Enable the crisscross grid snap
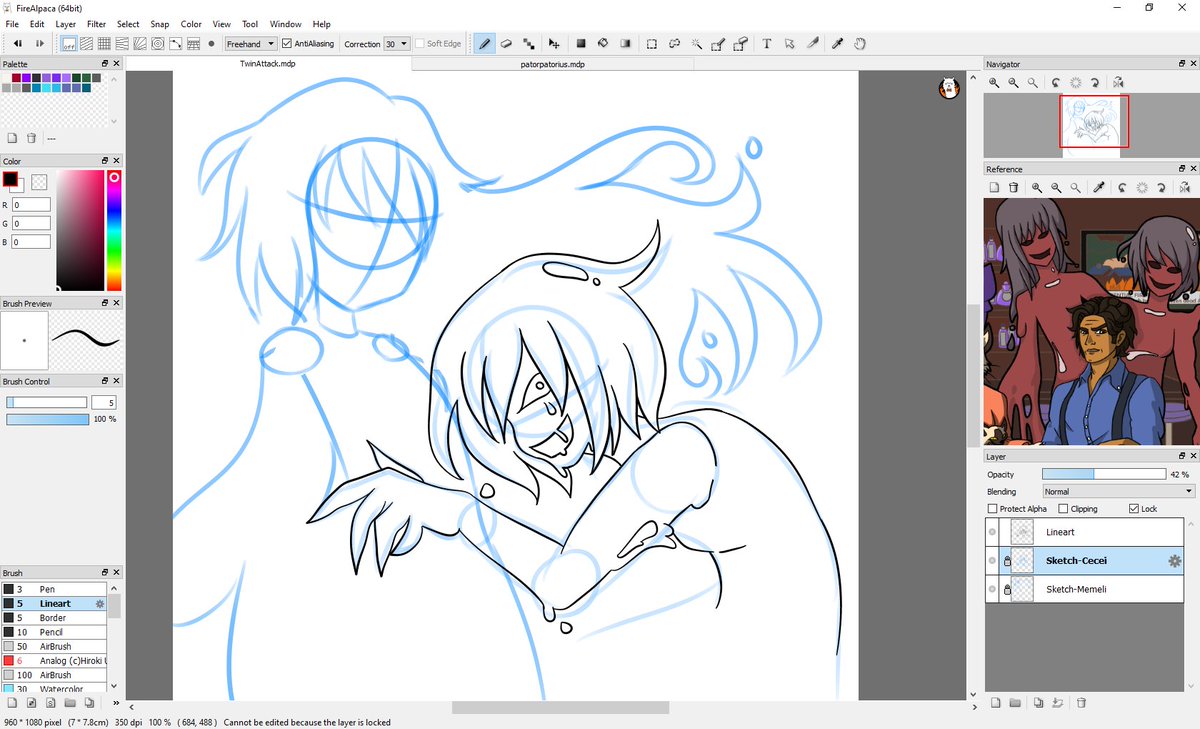The width and height of the screenshot is (1200, 729). pyautogui.click(x=105, y=44)
